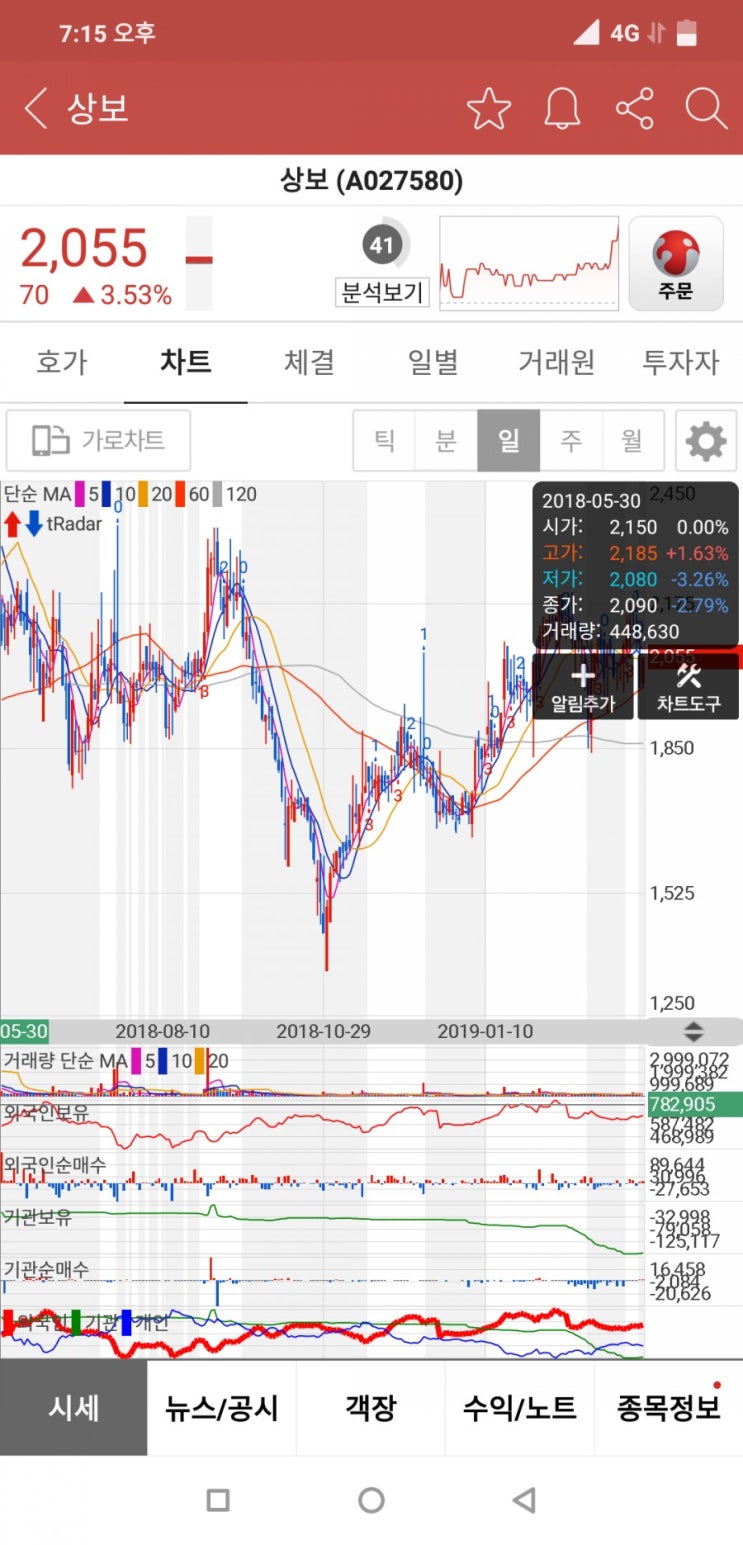Open 가로차트 landscape chart
Viewport: 743px width, 1545px height.
[x=98, y=440]
